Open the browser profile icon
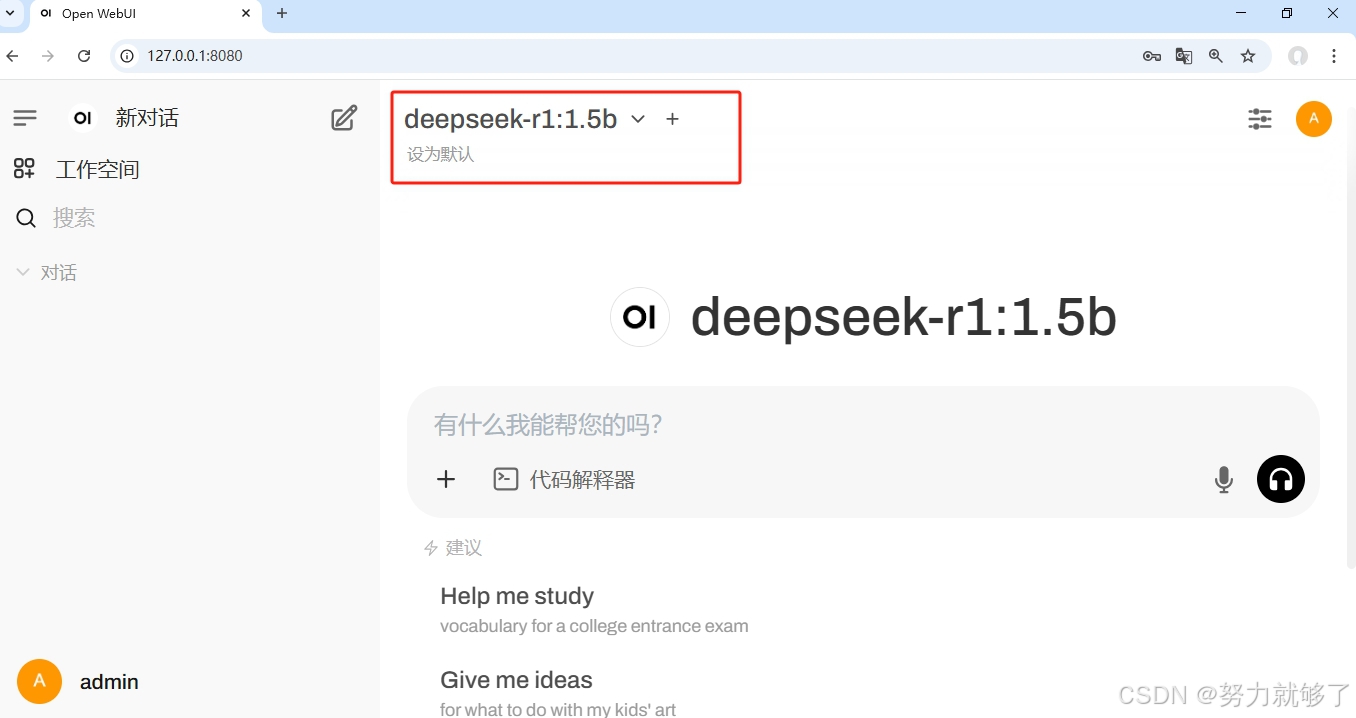1356x718 pixels. point(1298,56)
